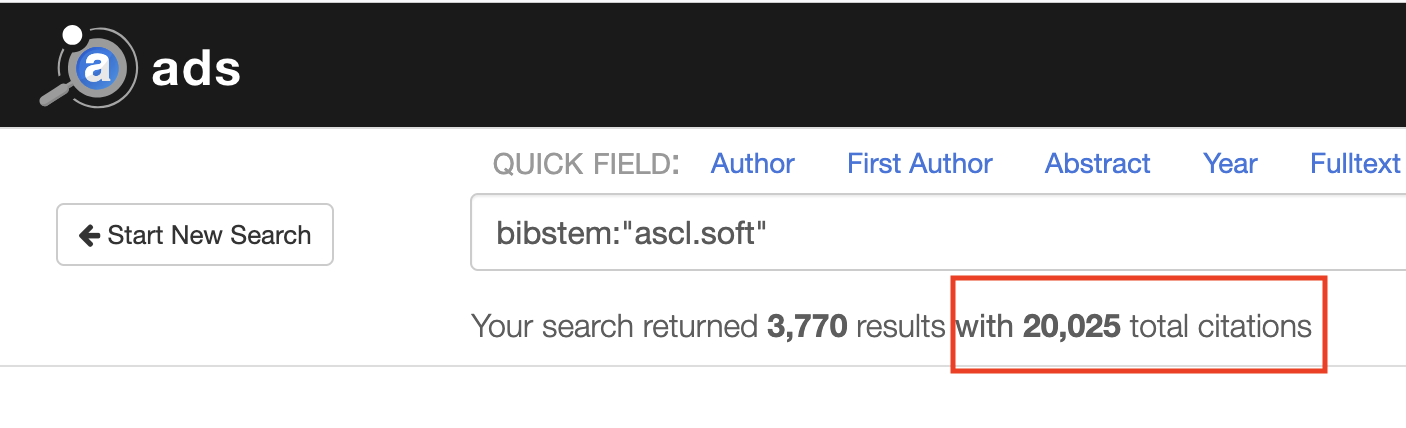Click the "total citations" text

tap(1220, 326)
